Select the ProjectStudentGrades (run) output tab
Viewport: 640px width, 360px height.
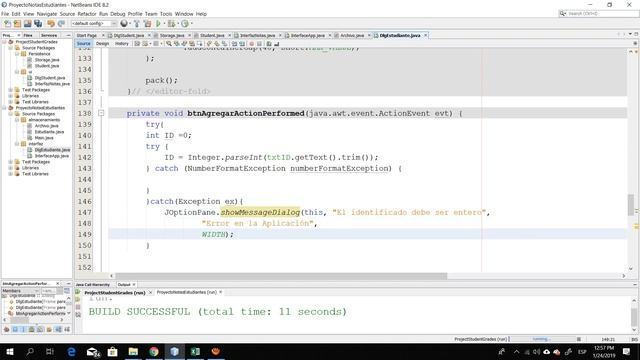(x=115, y=293)
